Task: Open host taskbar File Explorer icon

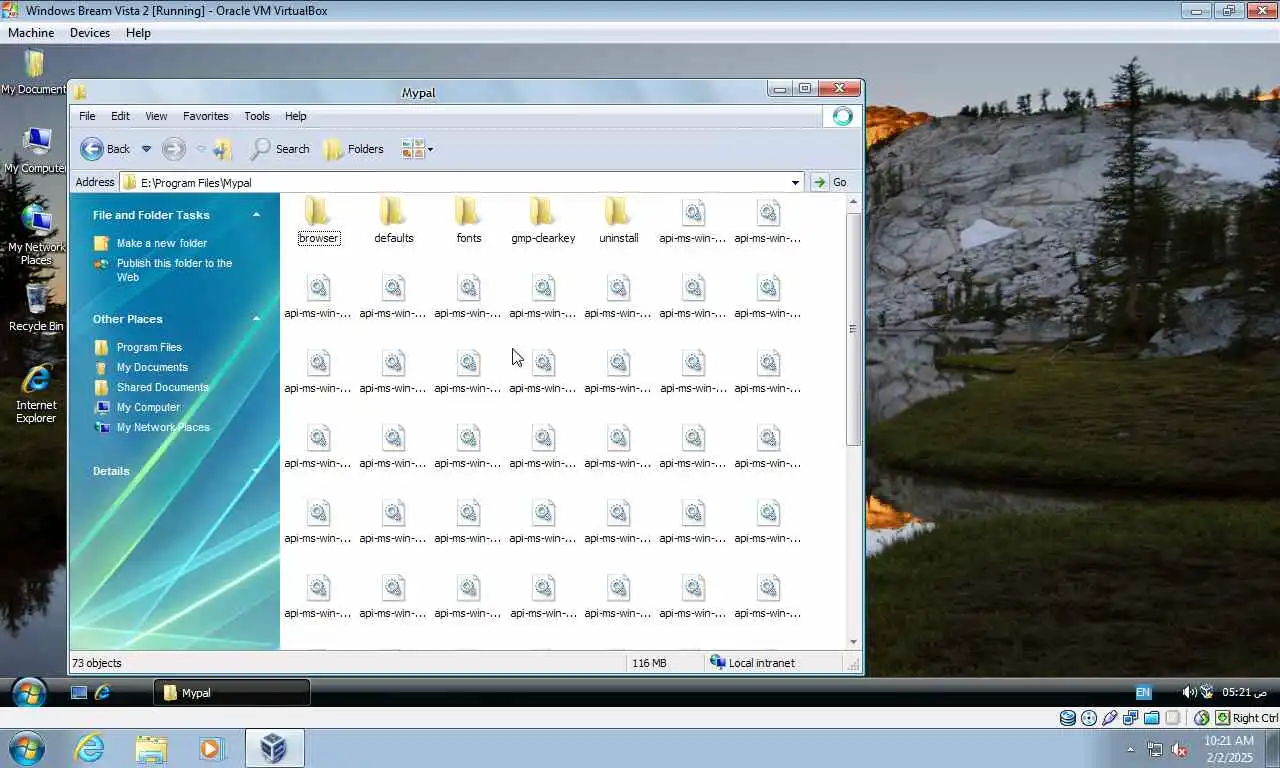Action: [151, 748]
